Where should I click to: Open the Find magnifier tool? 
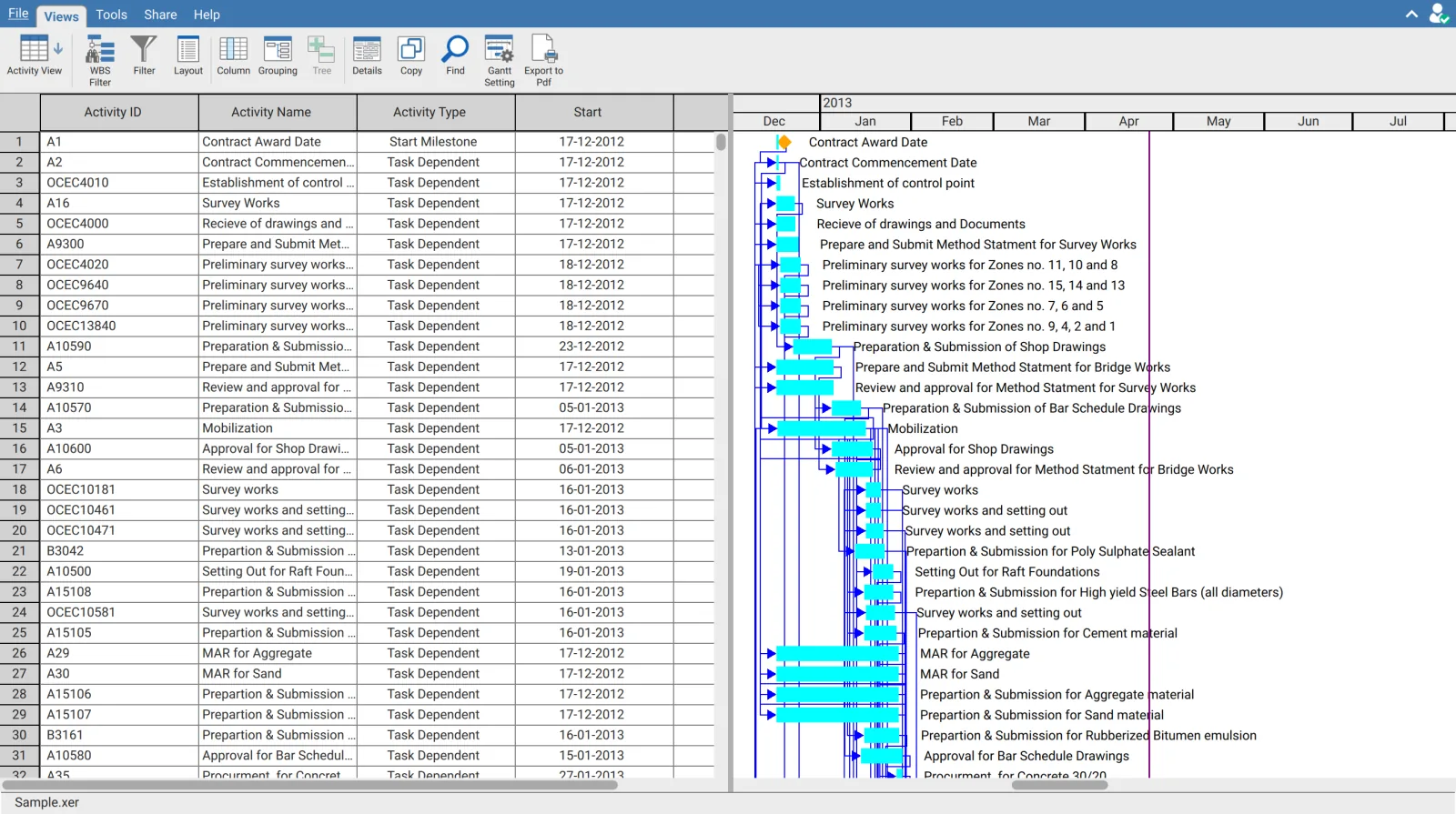[x=455, y=55]
